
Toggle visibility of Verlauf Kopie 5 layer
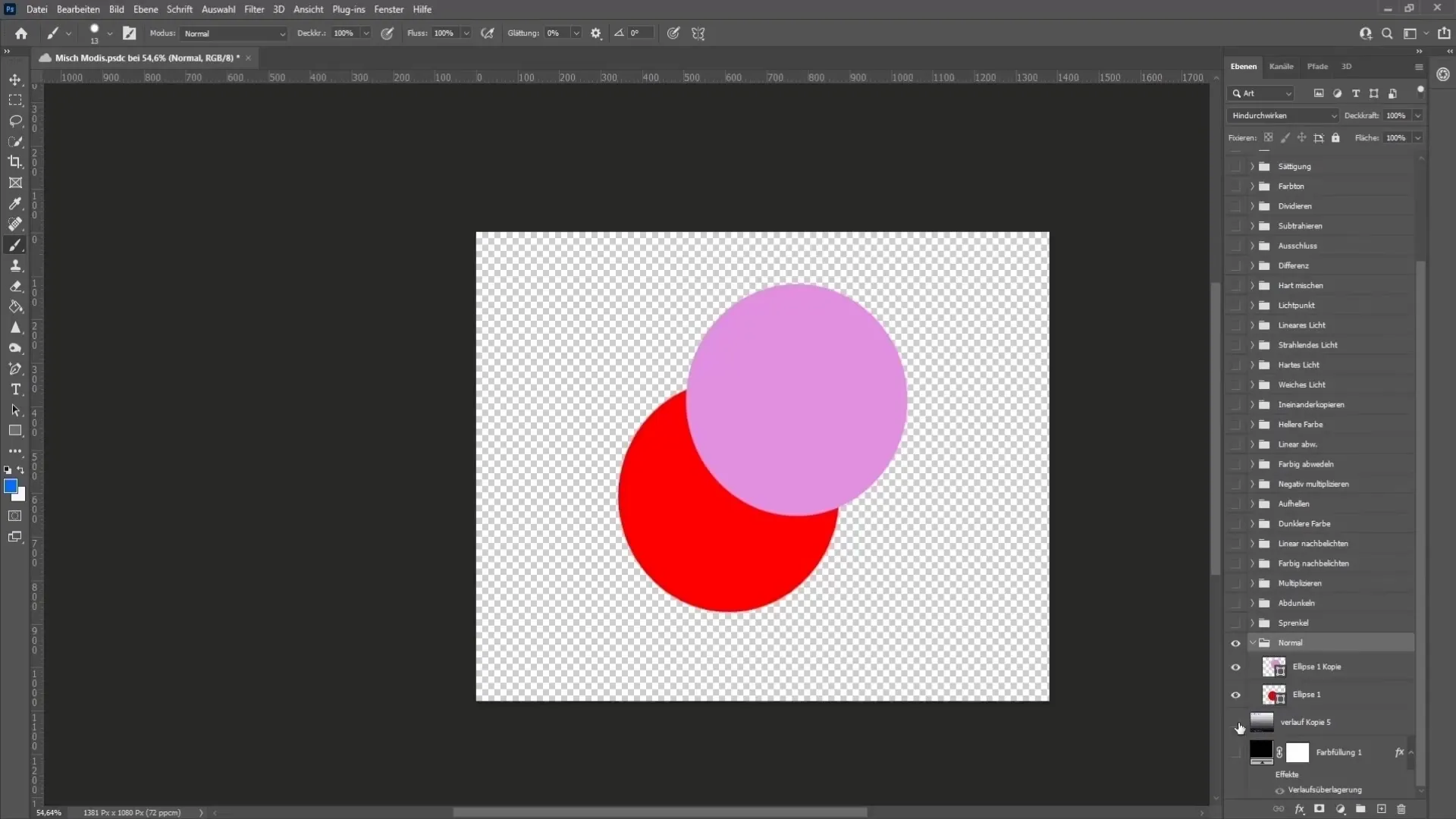click(x=1238, y=722)
